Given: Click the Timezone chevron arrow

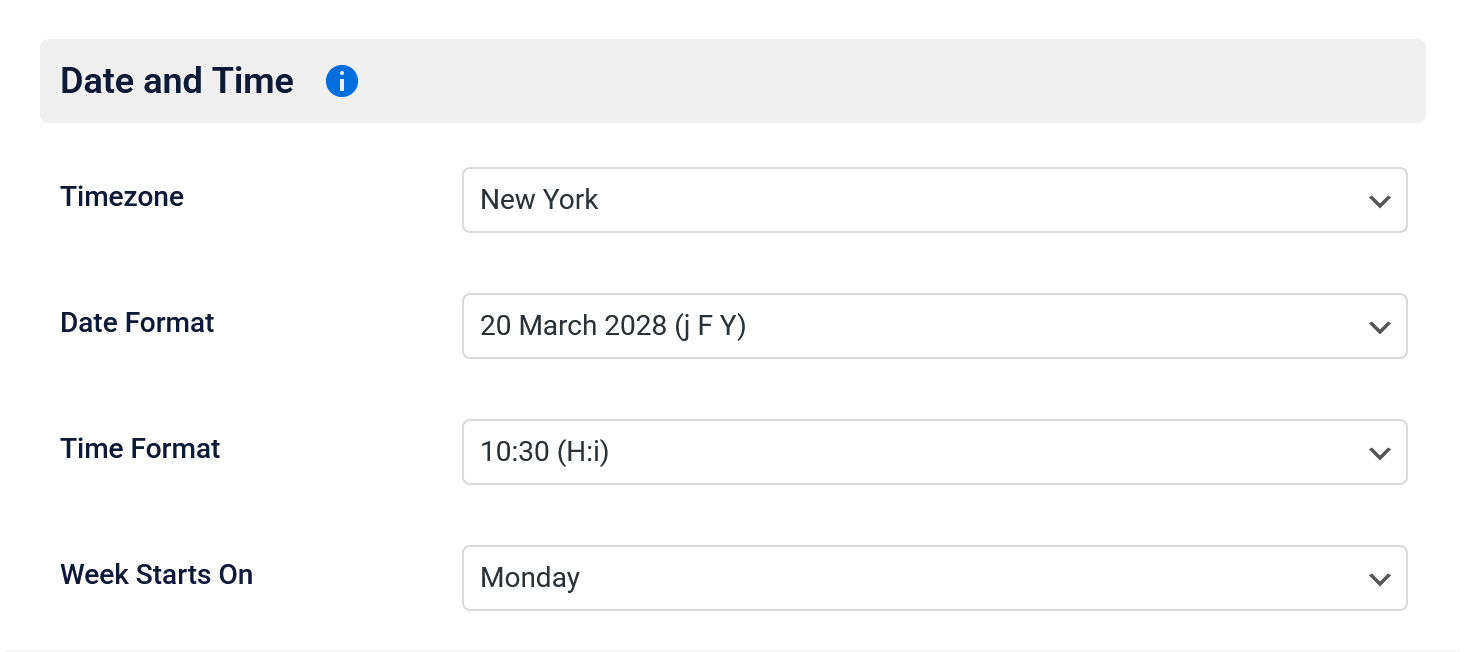Looking at the screenshot, I should (x=1380, y=200).
